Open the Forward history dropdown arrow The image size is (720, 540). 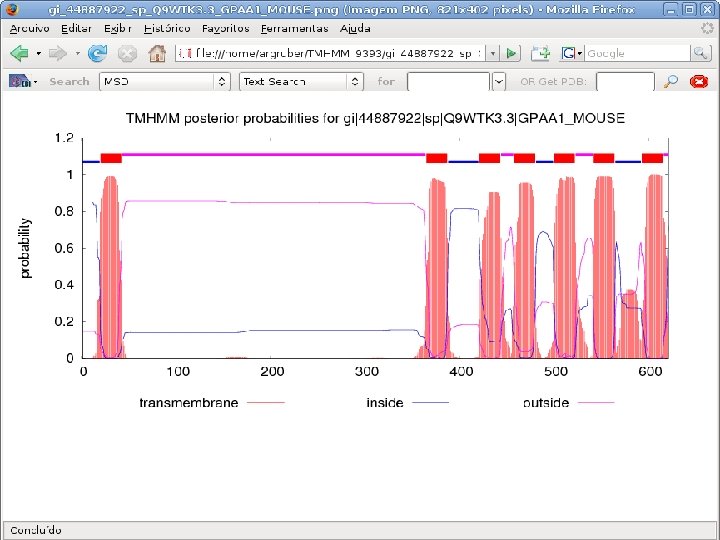coord(78,54)
